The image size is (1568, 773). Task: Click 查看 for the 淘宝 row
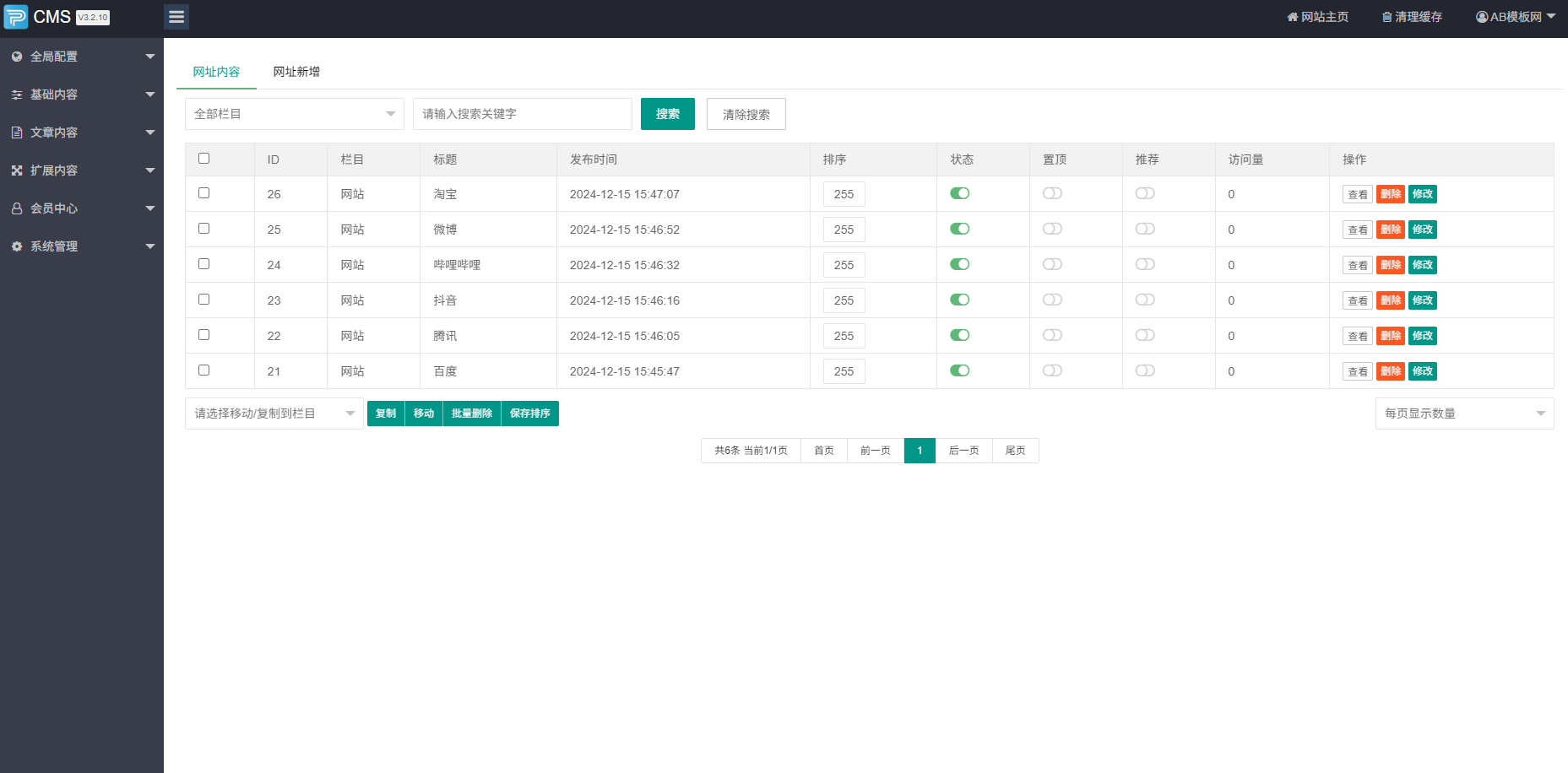[x=1358, y=194]
